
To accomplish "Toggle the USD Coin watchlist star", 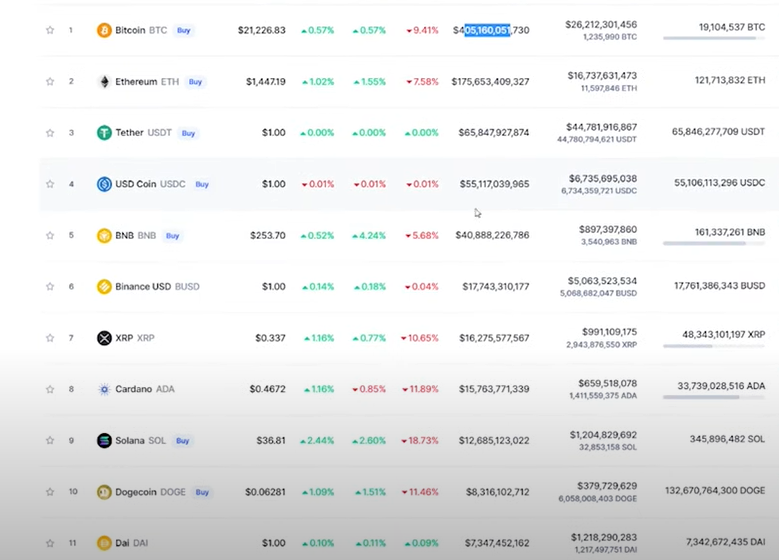I will 50,184.
